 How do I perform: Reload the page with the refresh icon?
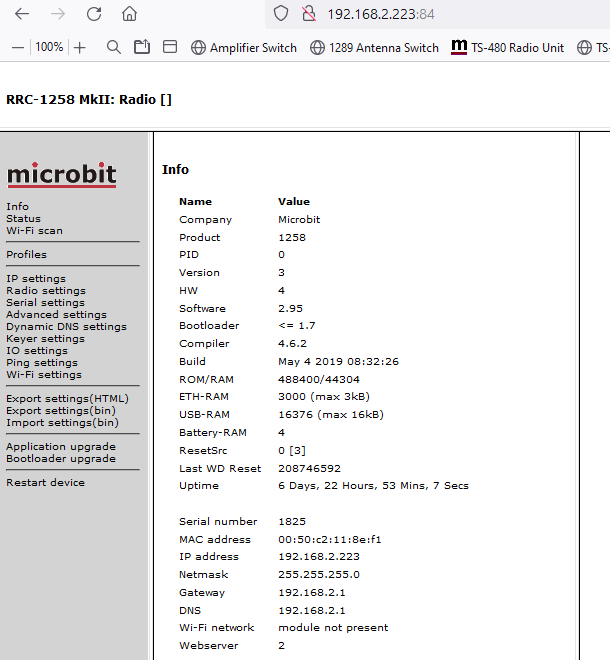[x=94, y=14]
